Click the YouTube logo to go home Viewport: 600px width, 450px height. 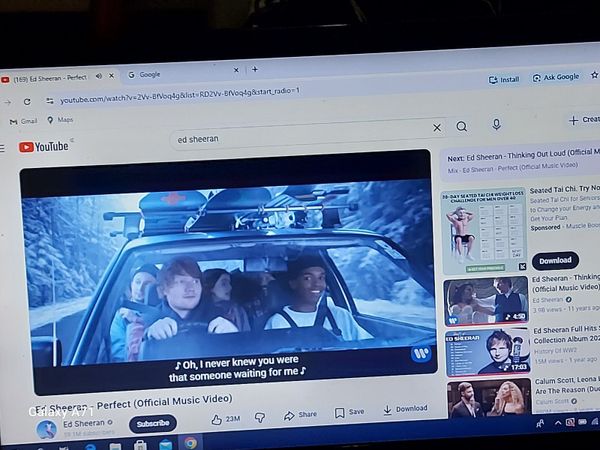tap(45, 147)
